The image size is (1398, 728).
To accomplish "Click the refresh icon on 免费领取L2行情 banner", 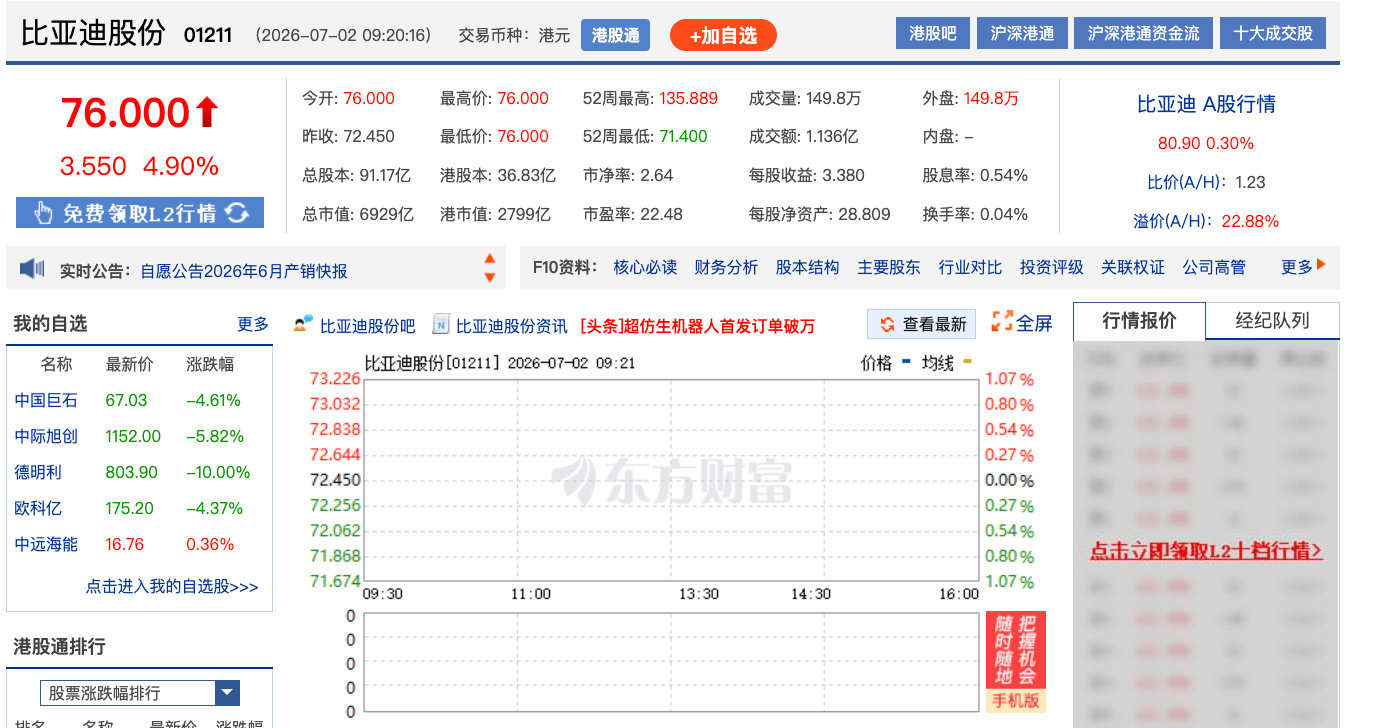I will click(237, 212).
